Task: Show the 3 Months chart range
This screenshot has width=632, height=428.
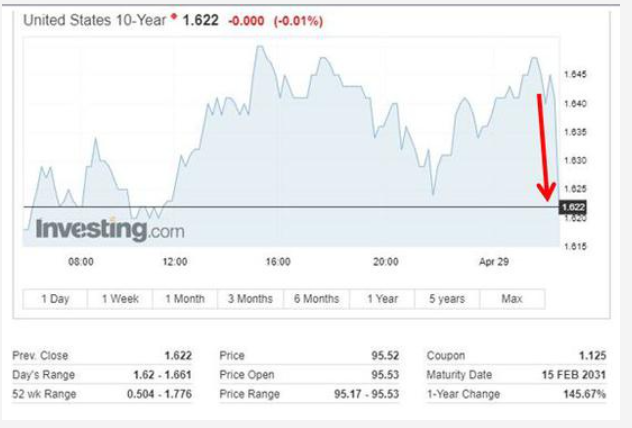Action: 250,299
